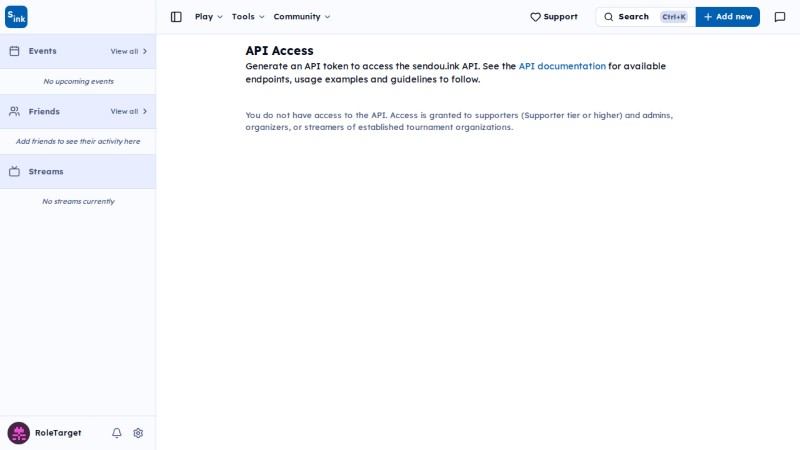Click the 'You do not have access' notice
The height and width of the screenshot is (450, 800).
tap(459, 121)
